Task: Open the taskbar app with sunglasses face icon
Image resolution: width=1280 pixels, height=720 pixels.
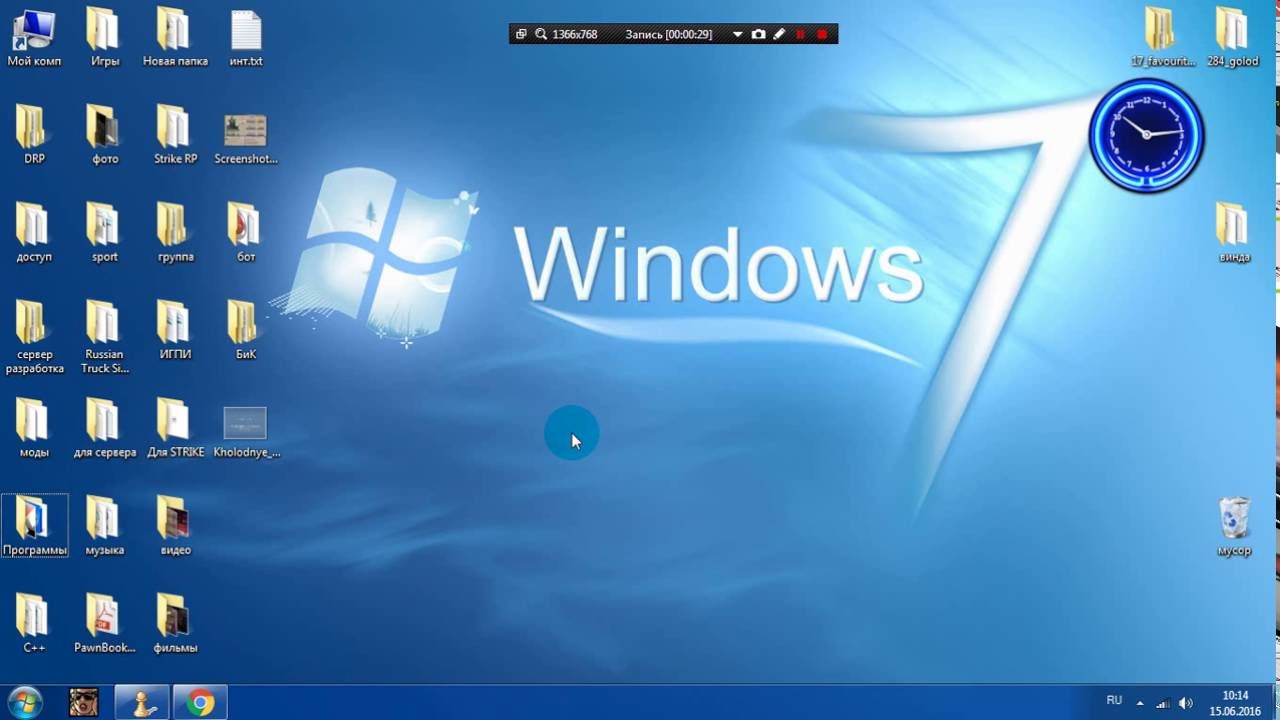Action: click(84, 703)
